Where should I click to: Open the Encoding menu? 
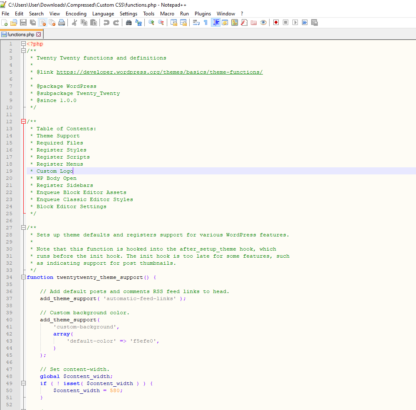[x=76, y=14]
